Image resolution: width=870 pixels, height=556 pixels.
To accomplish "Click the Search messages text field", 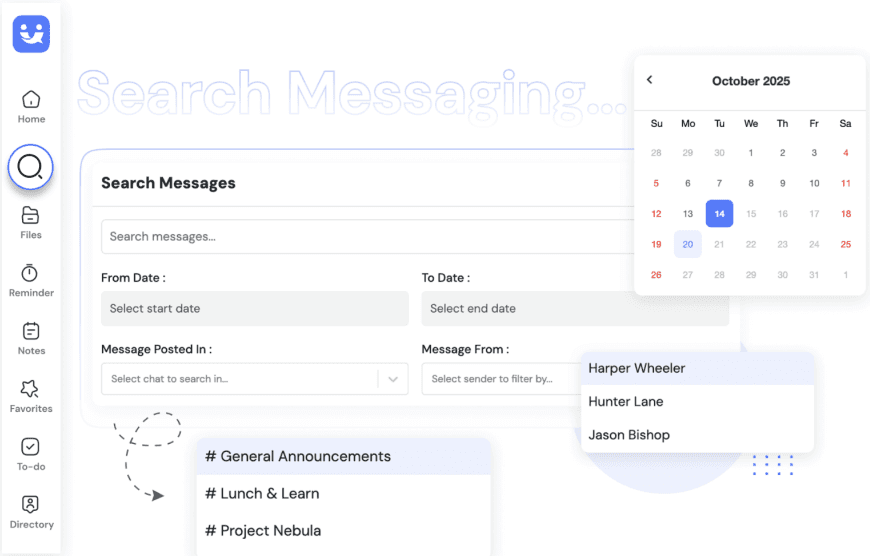I will [x=367, y=236].
